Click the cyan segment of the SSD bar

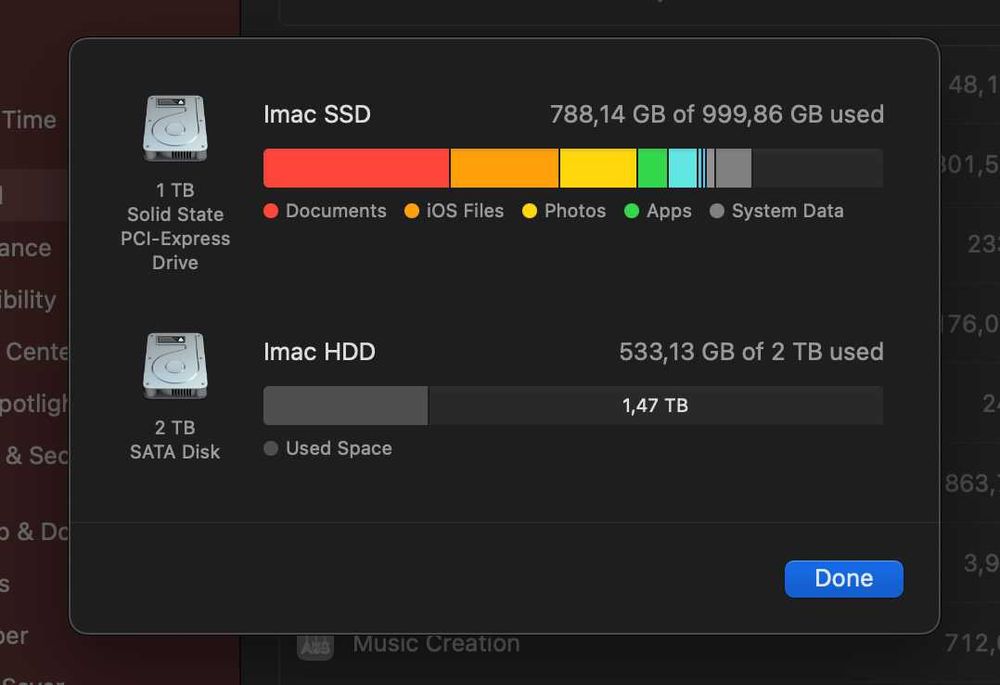682,168
